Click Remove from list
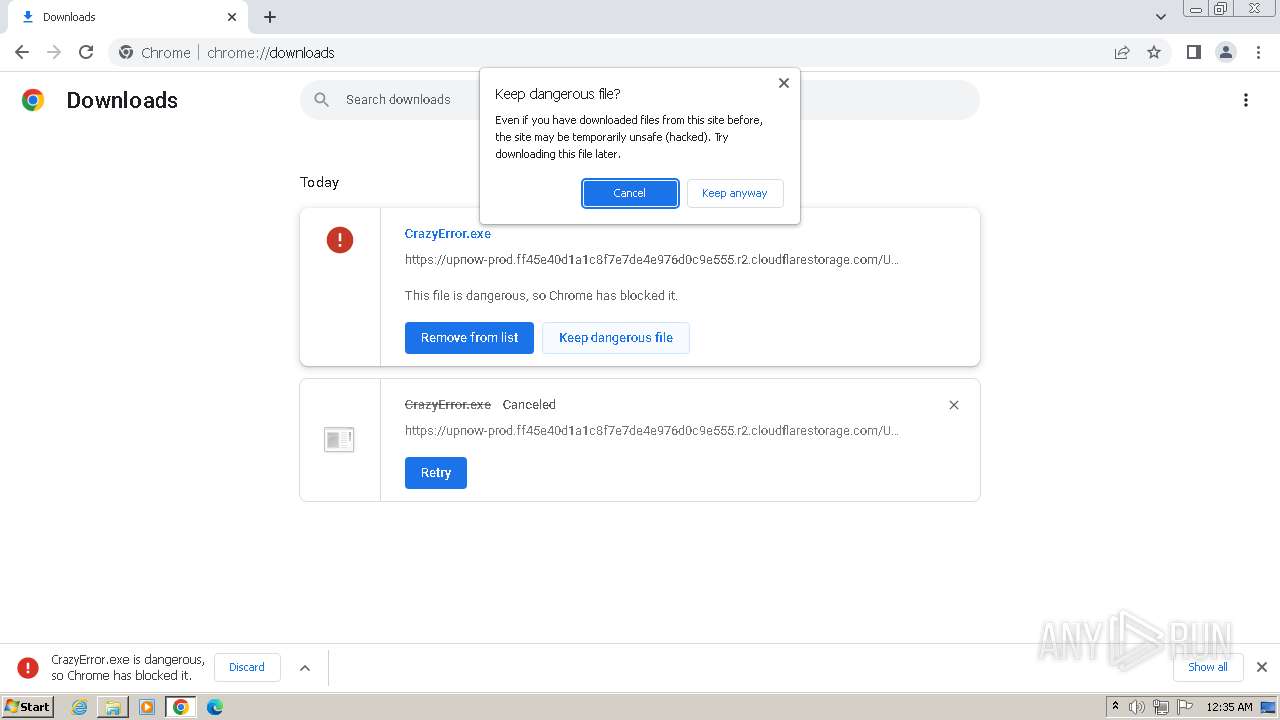Image resolution: width=1280 pixels, height=720 pixels. [469, 338]
